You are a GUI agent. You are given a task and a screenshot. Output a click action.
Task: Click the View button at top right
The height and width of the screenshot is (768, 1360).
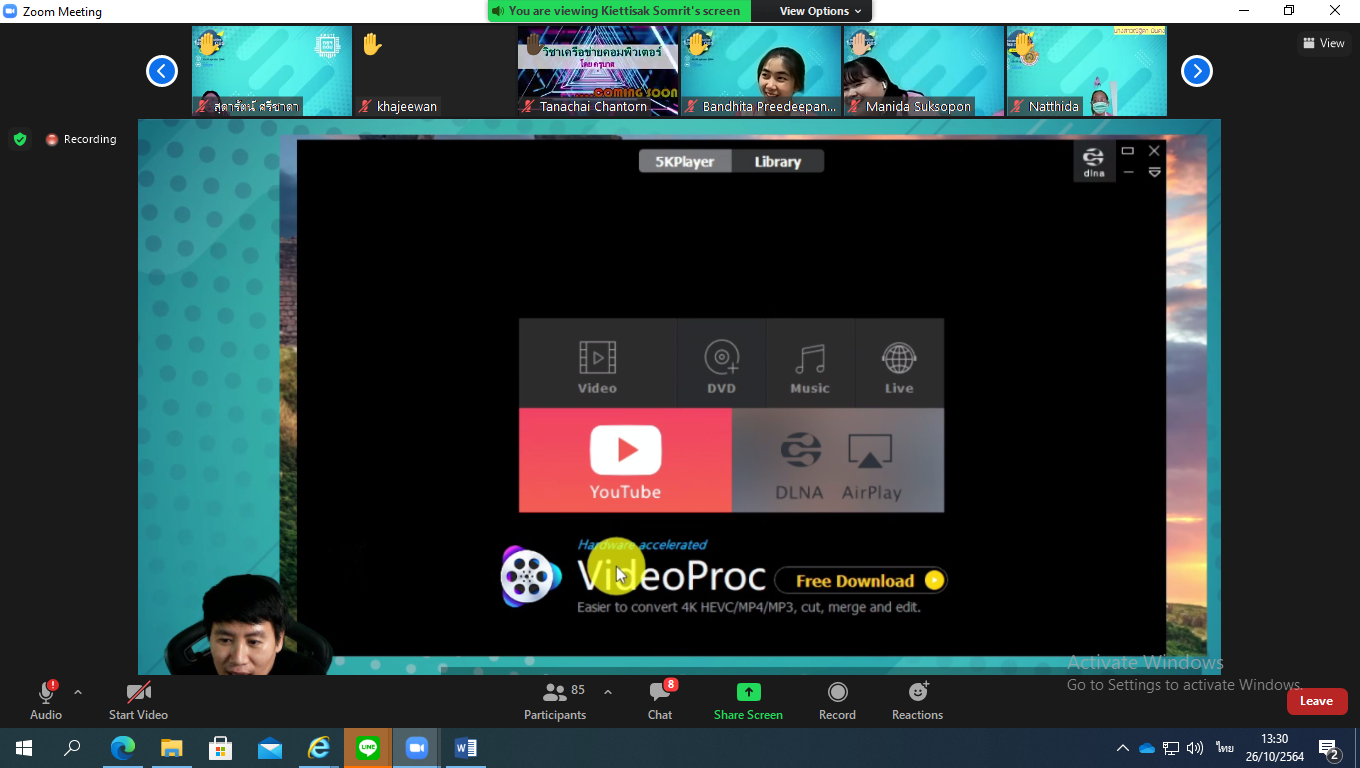pos(1324,43)
